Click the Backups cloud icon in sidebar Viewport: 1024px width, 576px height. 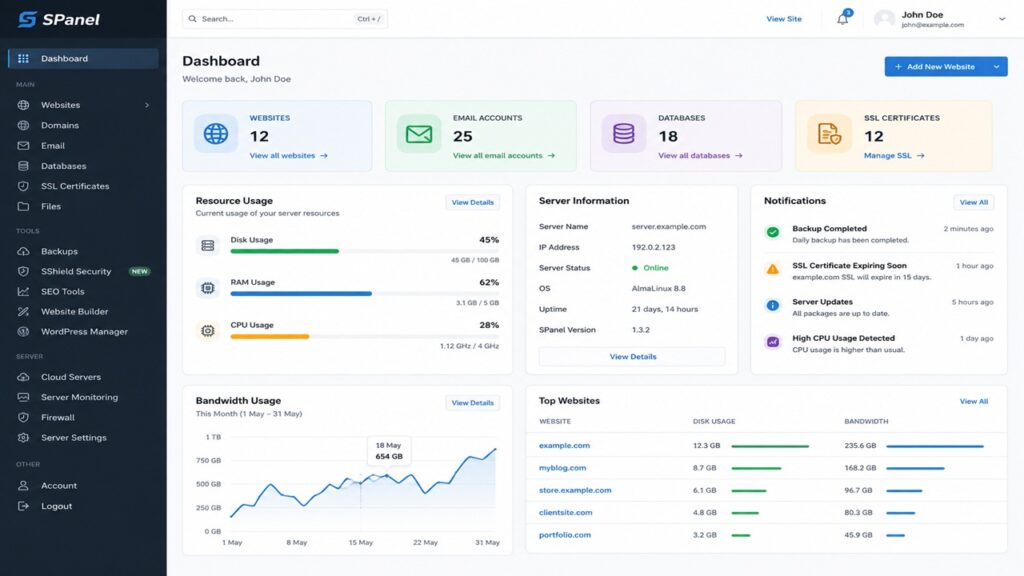[x=24, y=251]
